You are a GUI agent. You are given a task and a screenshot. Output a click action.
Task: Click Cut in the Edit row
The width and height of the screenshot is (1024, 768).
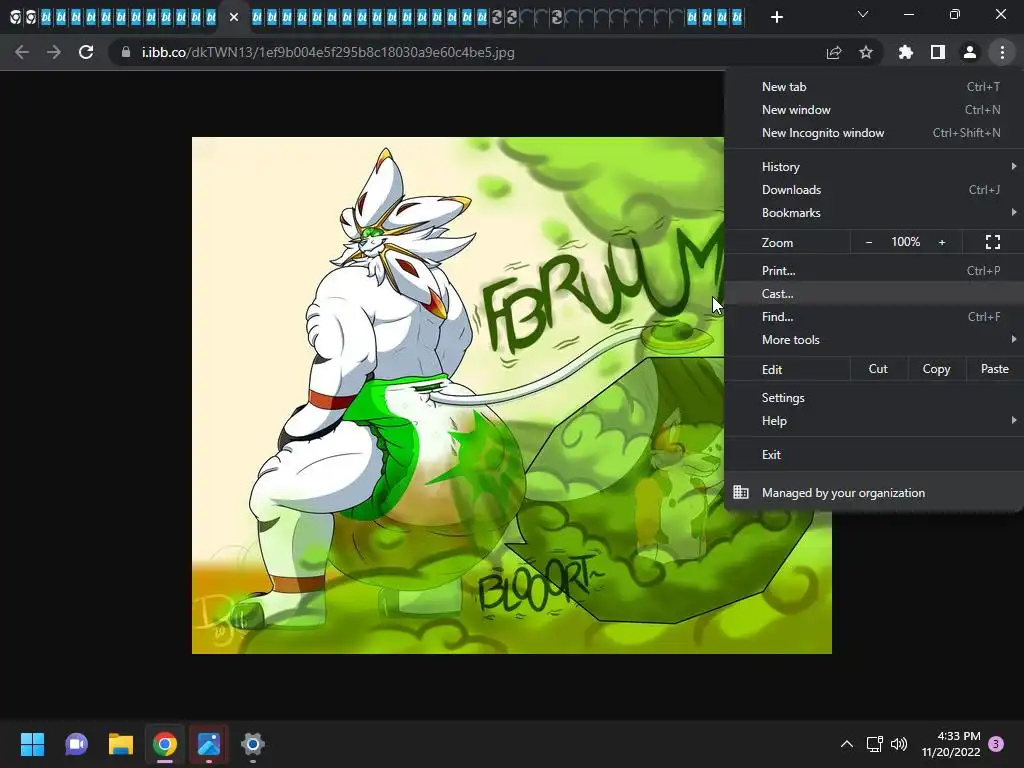pos(878,369)
